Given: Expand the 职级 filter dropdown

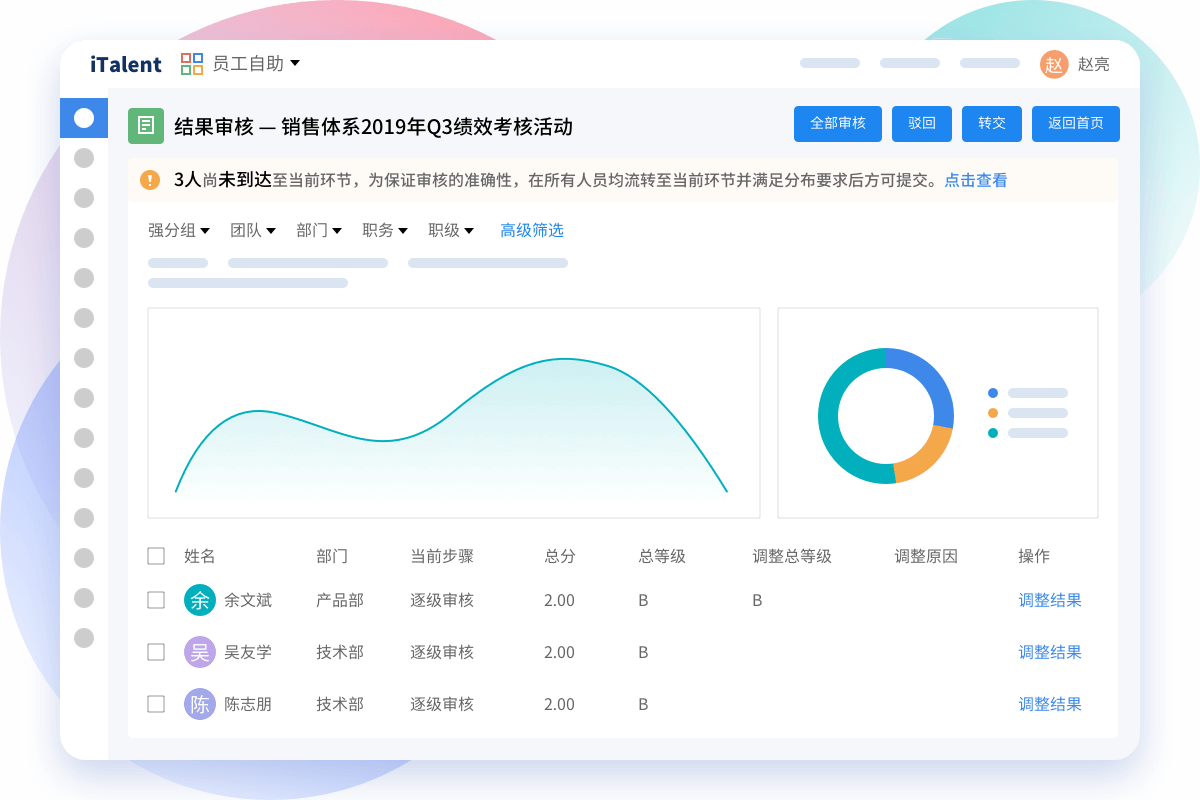Looking at the screenshot, I should coord(449,230).
